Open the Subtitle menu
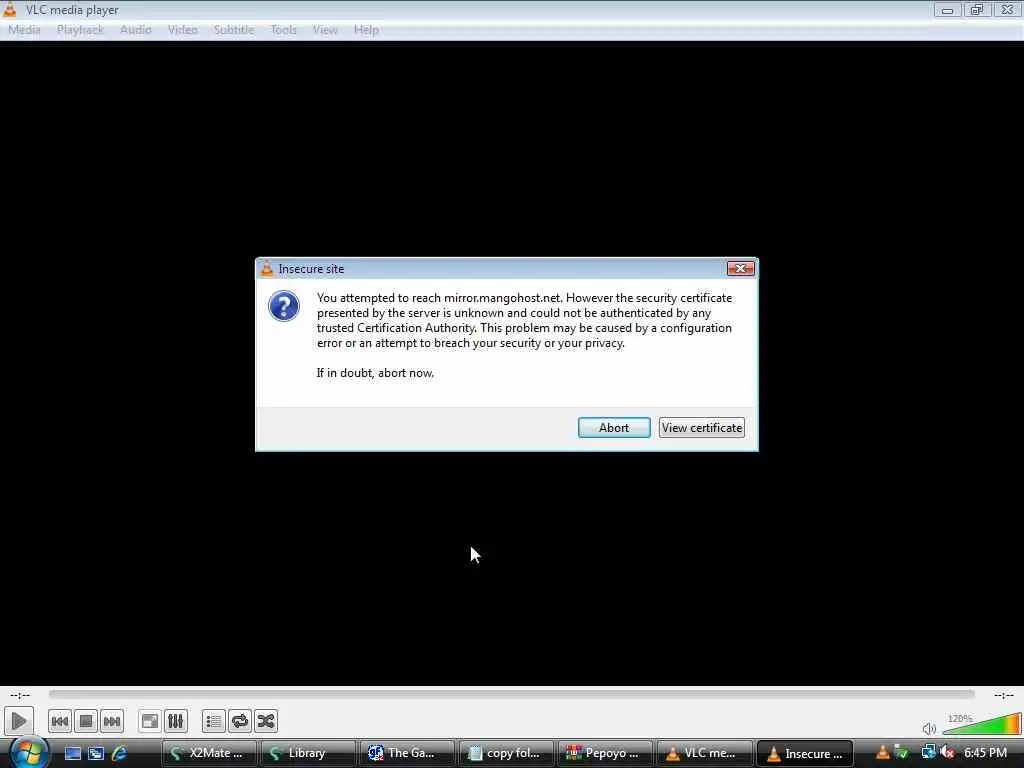Image resolution: width=1024 pixels, height=768 pixels. coord(234,30)
